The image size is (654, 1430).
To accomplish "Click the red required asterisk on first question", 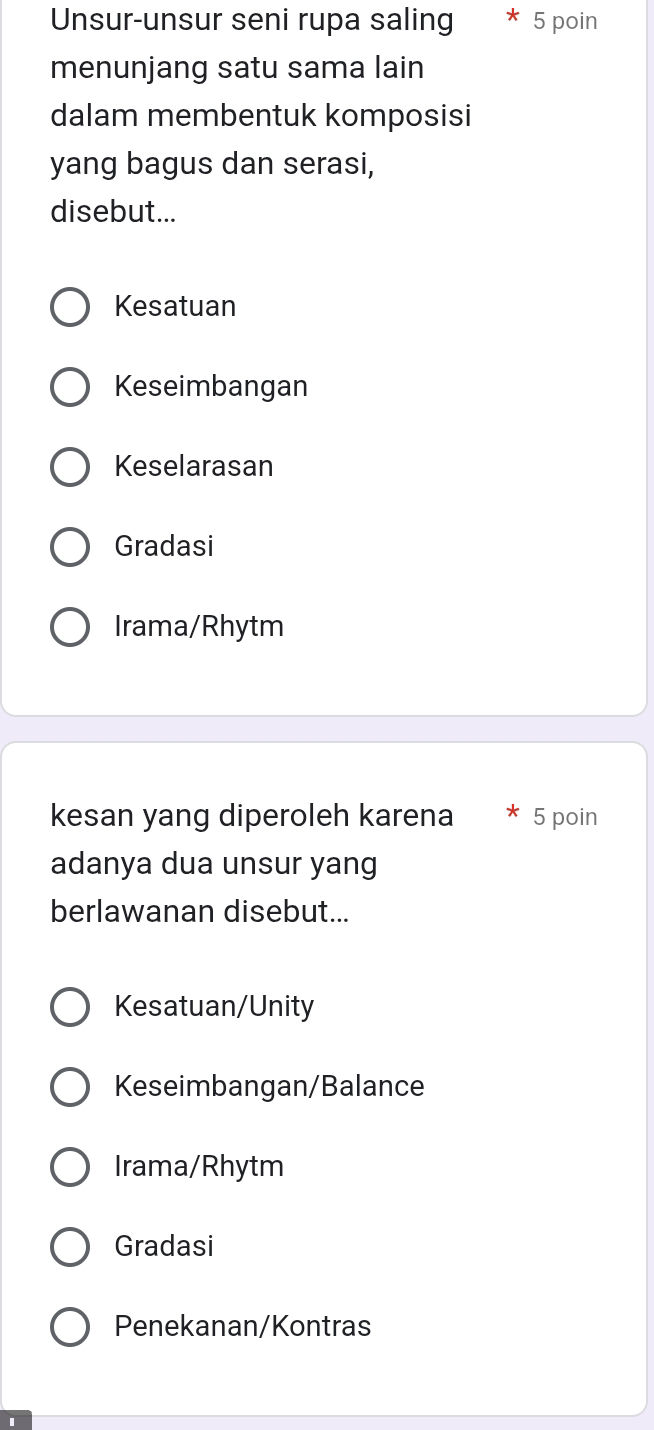I will coord(512,19).
